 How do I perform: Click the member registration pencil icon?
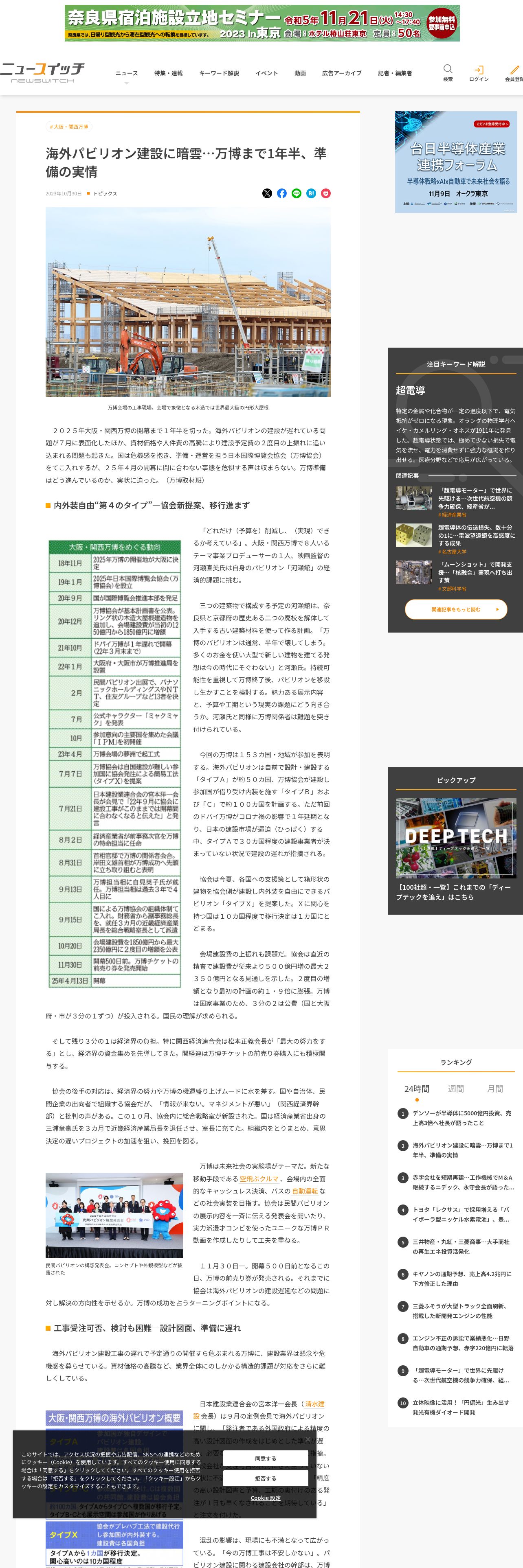click(514, 69)
